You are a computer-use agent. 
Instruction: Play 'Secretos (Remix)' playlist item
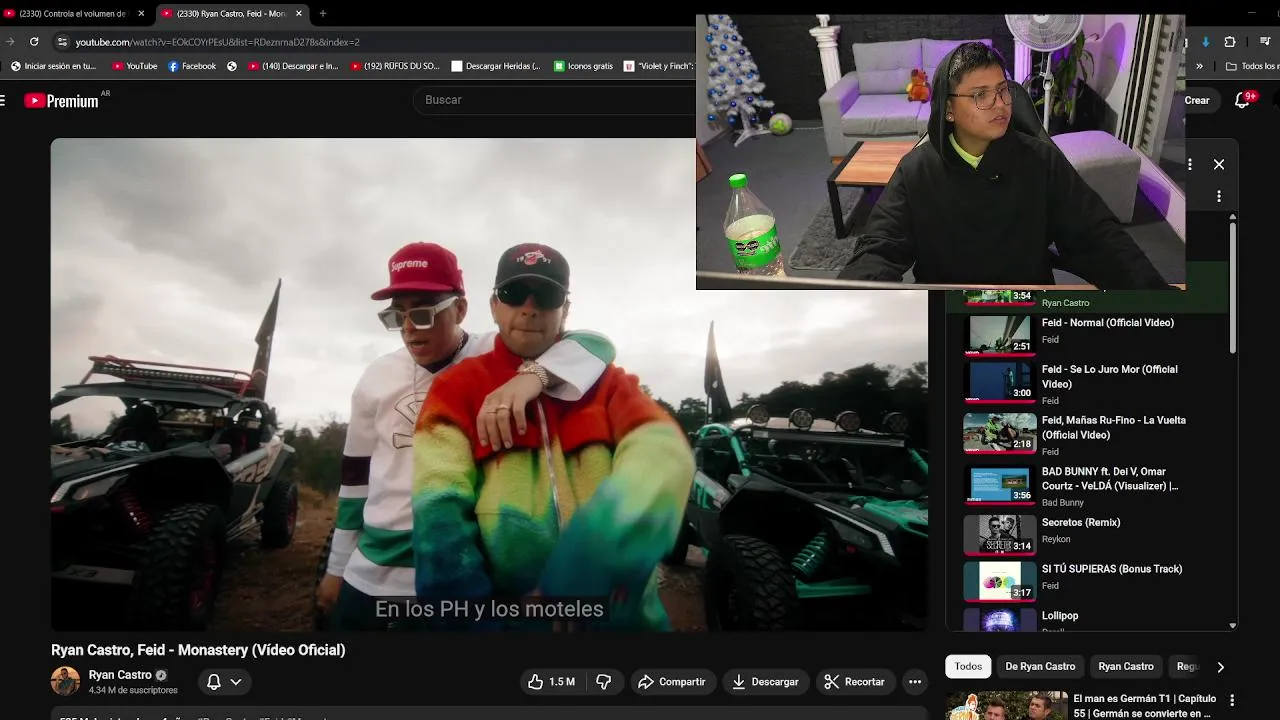[1080, 522]
